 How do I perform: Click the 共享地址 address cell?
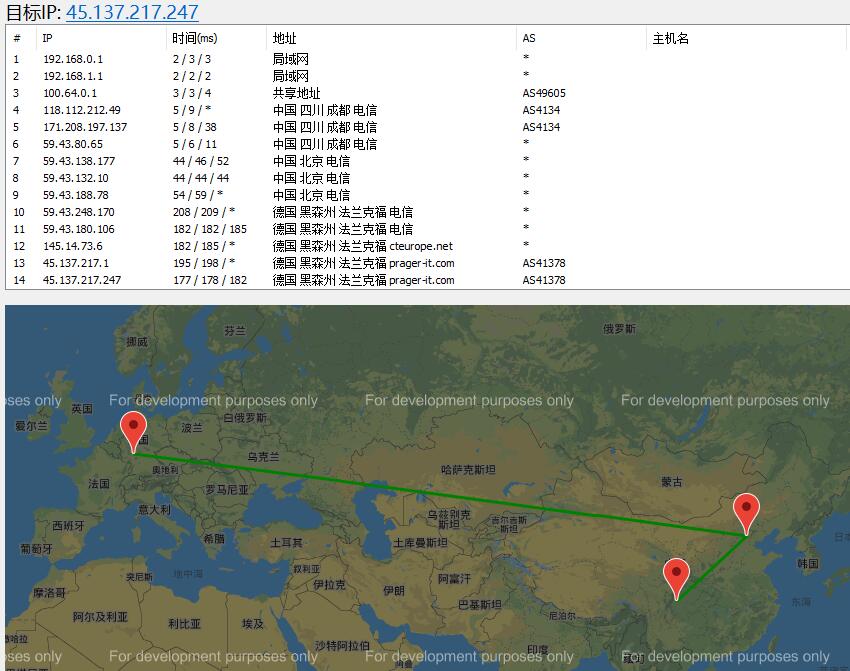point(297,93)
